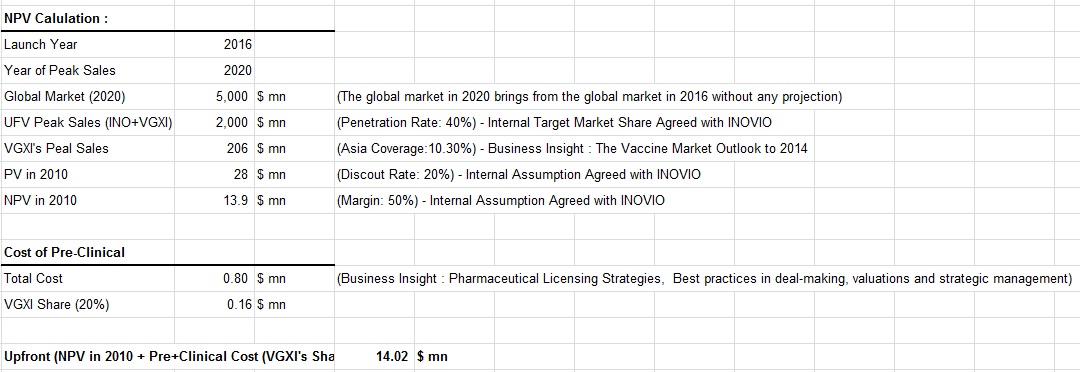This screenshot has width=1080, height=372.
Task: Select the Asia Coverage 10.30% note cell
Action: (x=572, y=148)
